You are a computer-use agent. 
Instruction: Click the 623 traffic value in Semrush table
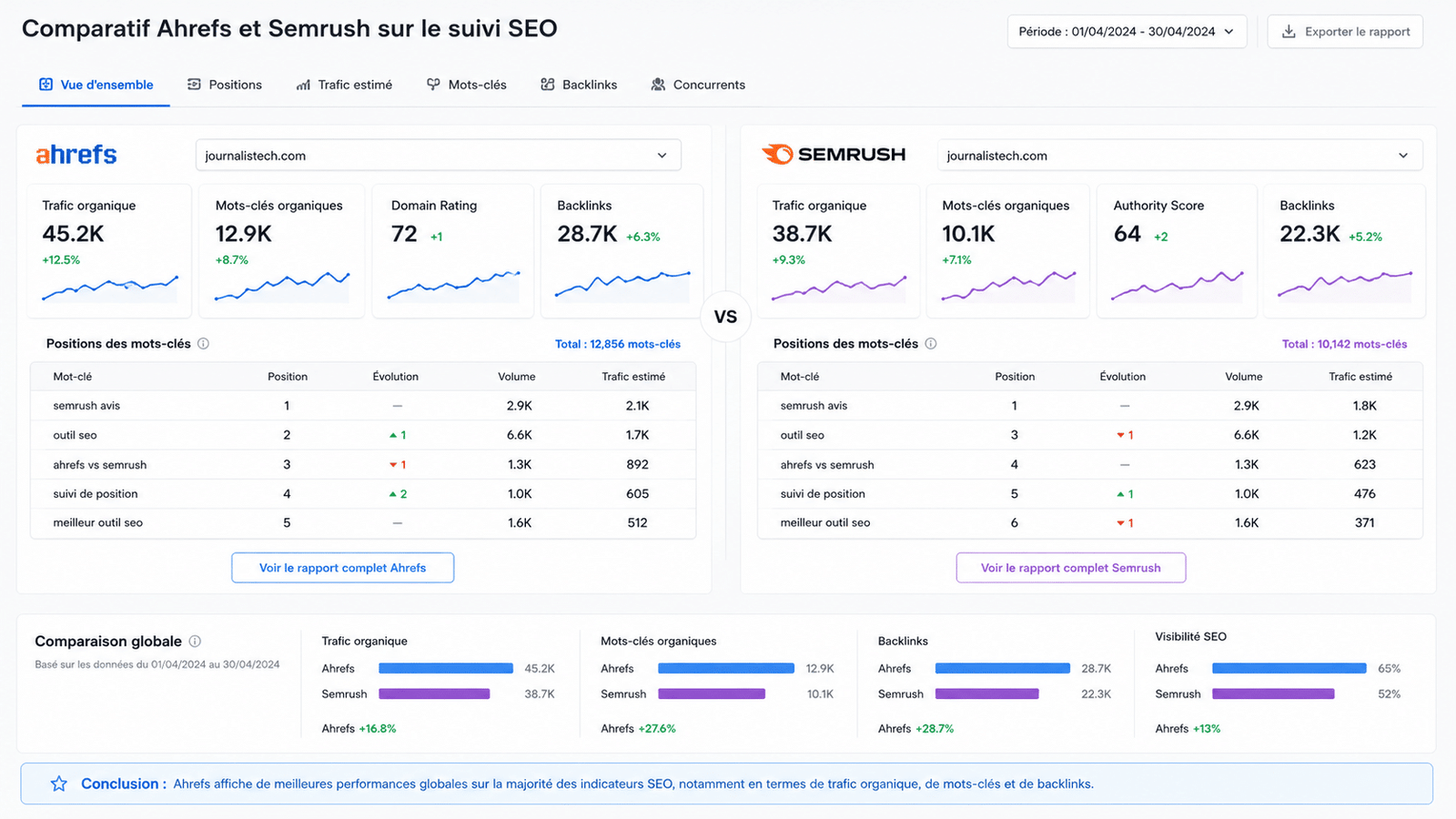[1364, 465]
